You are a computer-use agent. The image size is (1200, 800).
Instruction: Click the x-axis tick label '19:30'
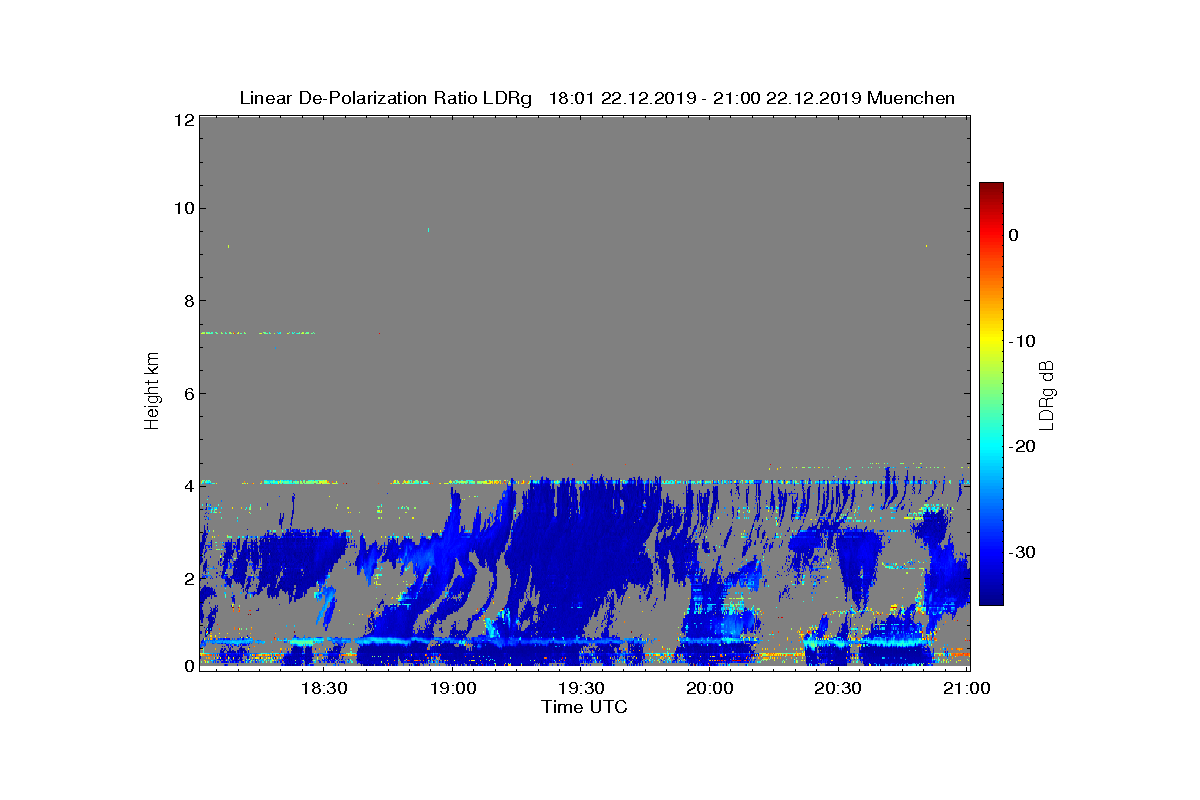click(581, 688)
